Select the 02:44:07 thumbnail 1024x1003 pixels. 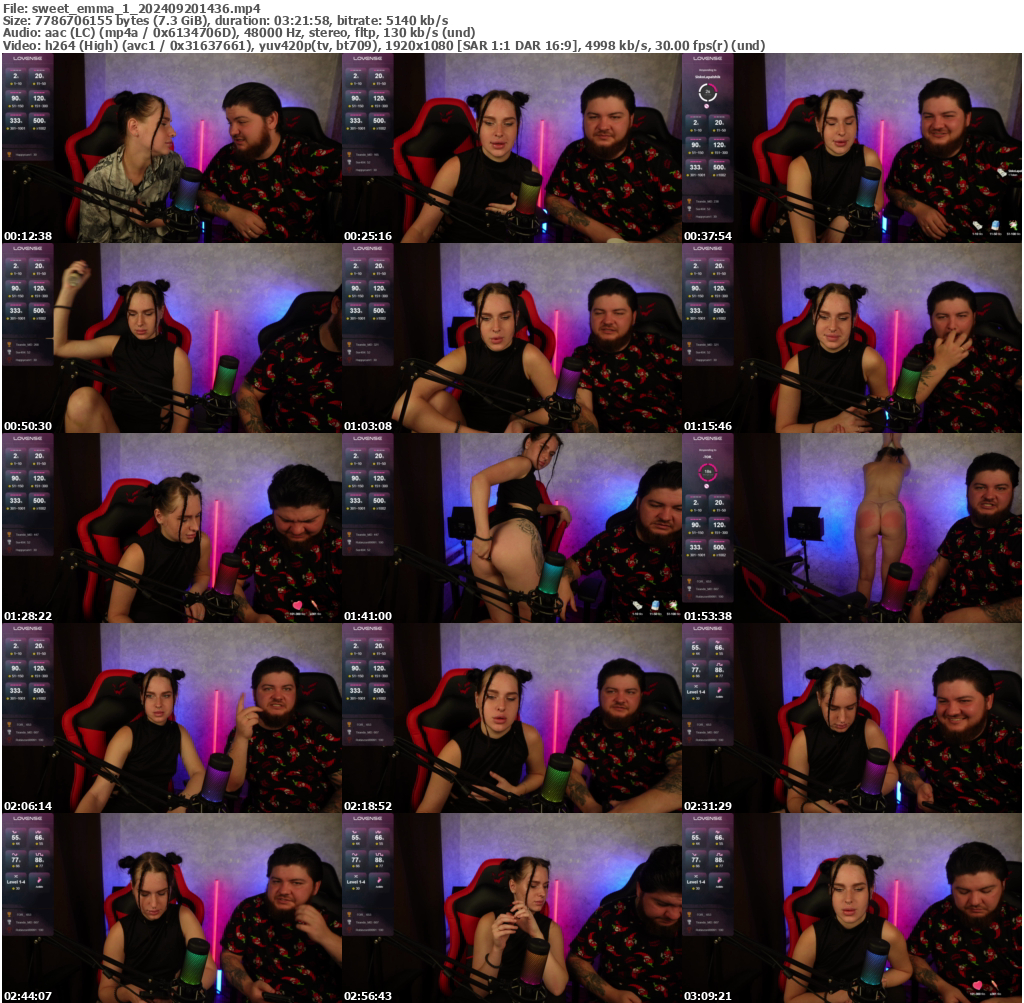[171, 907]
